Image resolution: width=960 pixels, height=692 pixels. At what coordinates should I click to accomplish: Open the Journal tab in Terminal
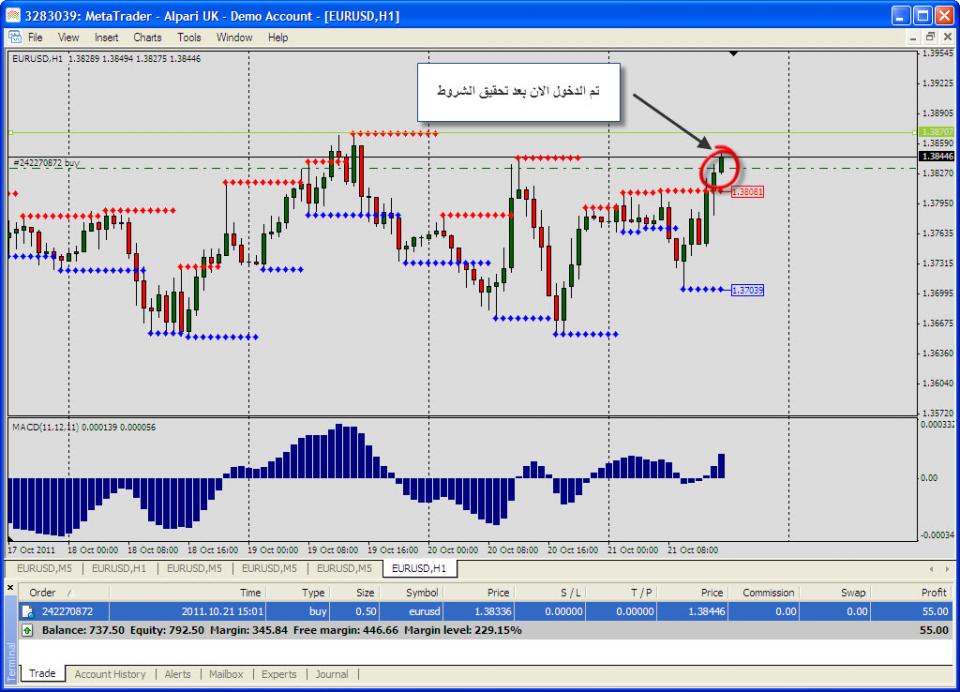(332, 674)
